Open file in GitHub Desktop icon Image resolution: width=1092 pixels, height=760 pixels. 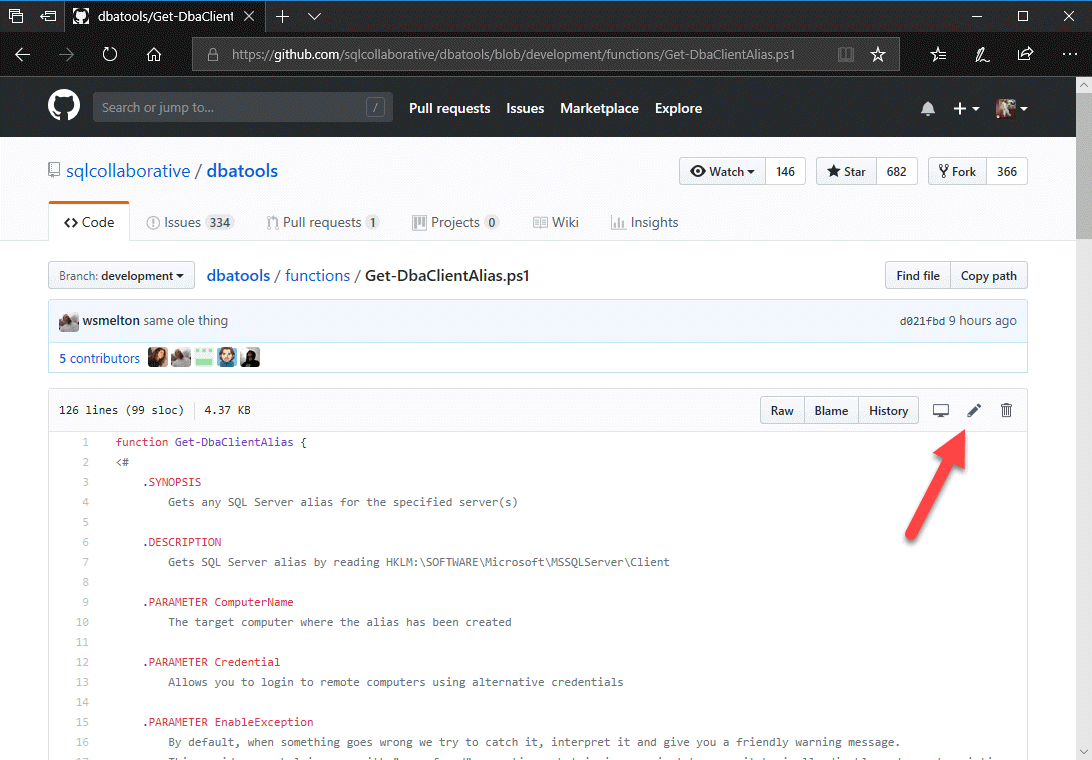pos(940,410)
